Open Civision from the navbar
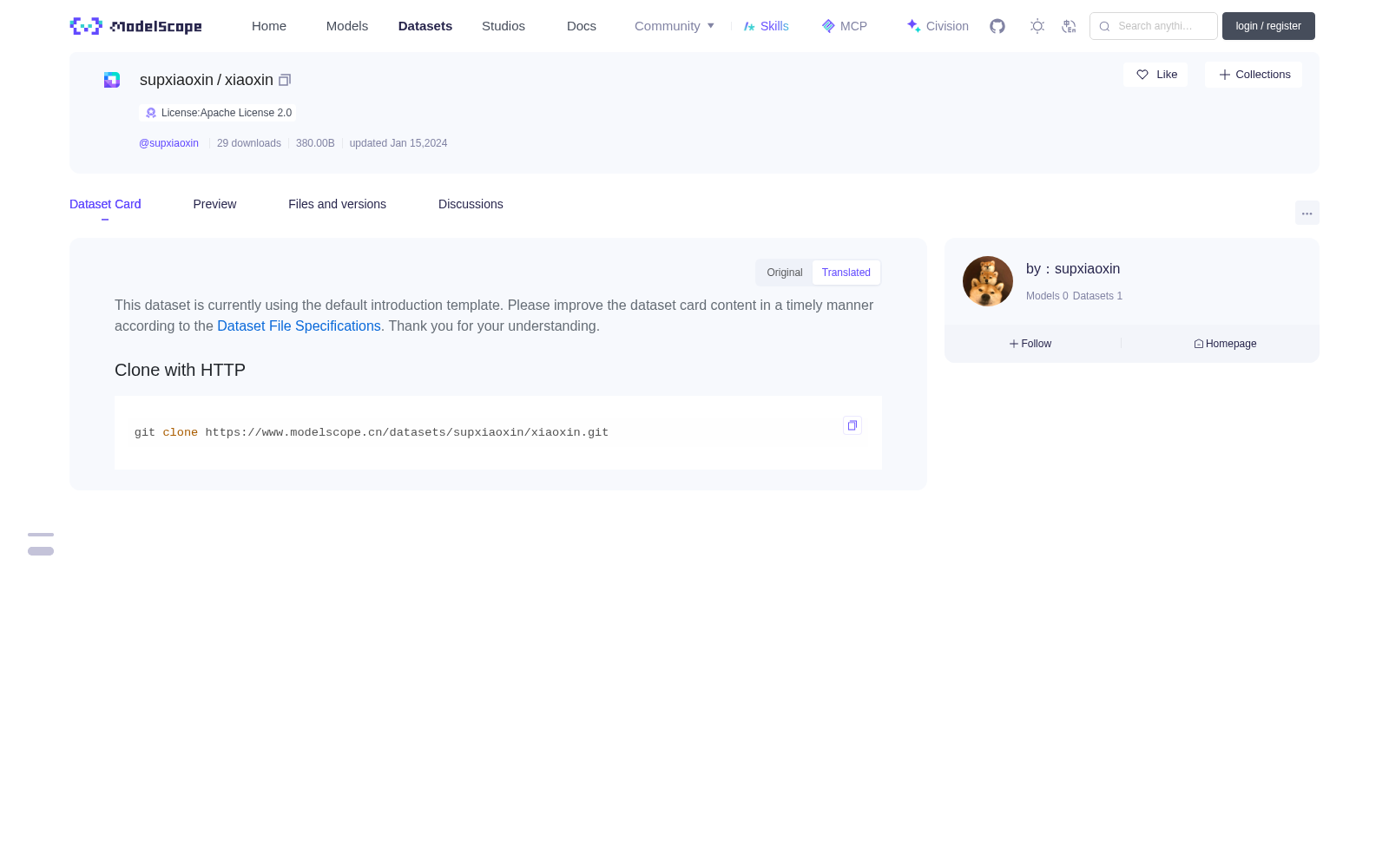 tap(938, 26)
